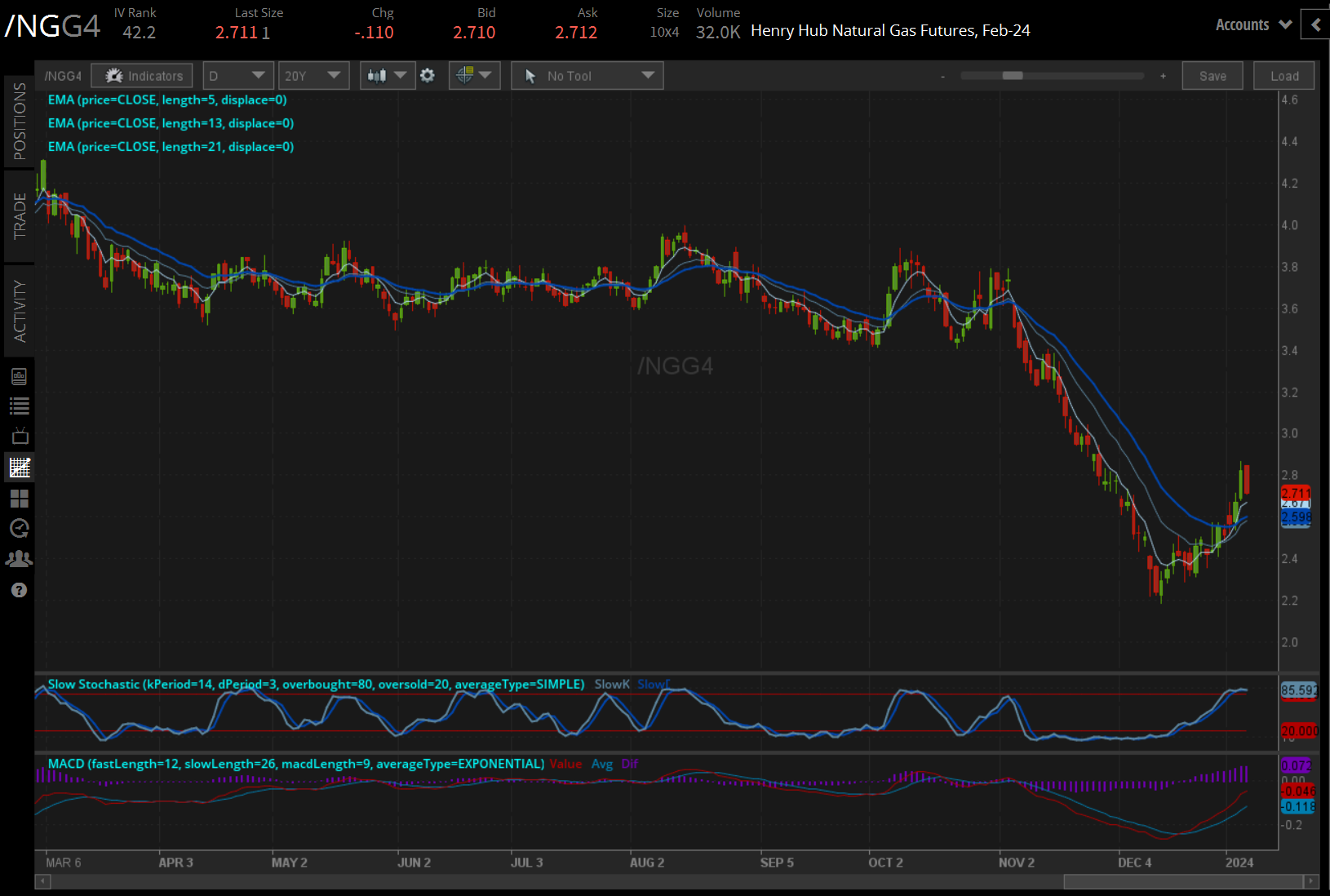This screenshot has width=1330, height=896.
Task: Open the crosshair cursor dropdown
Action: coord(474,76)
